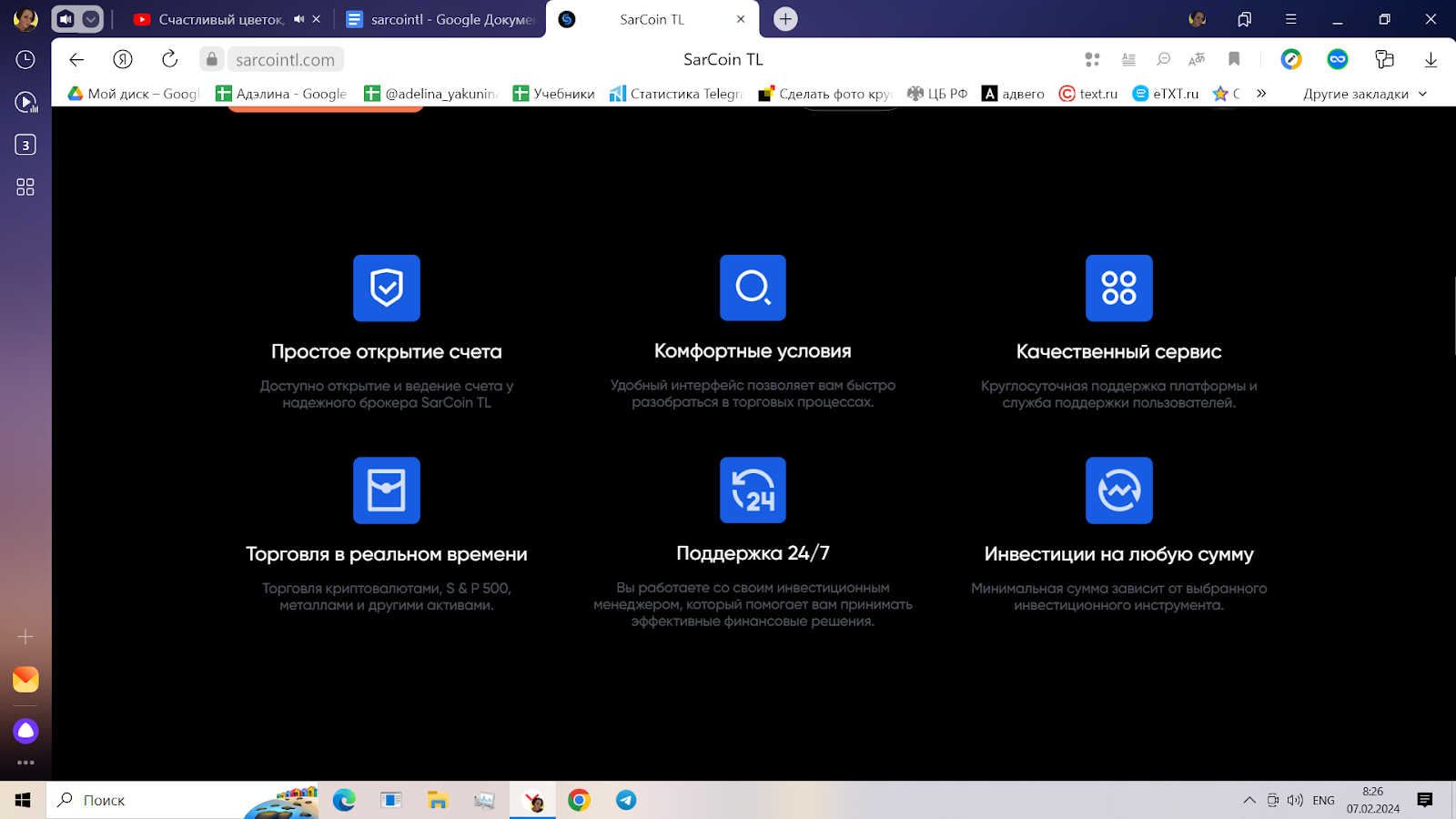Click the Поддержка 24/7 heading

coord(753,553)
